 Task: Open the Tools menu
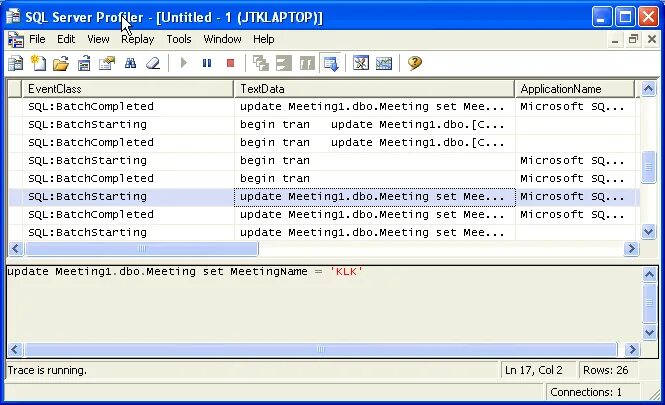(179, 39)
